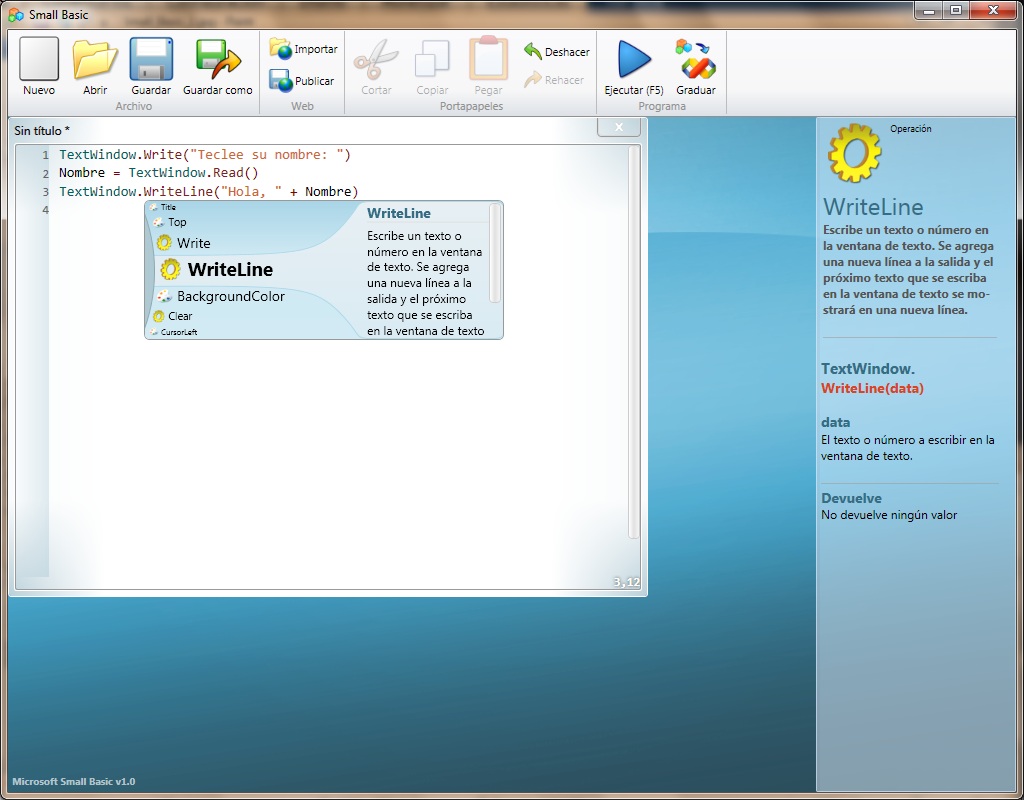Click the Nuevo new file icon
The height and width of the screenshot is (800, 1024).
pos(39,59)
